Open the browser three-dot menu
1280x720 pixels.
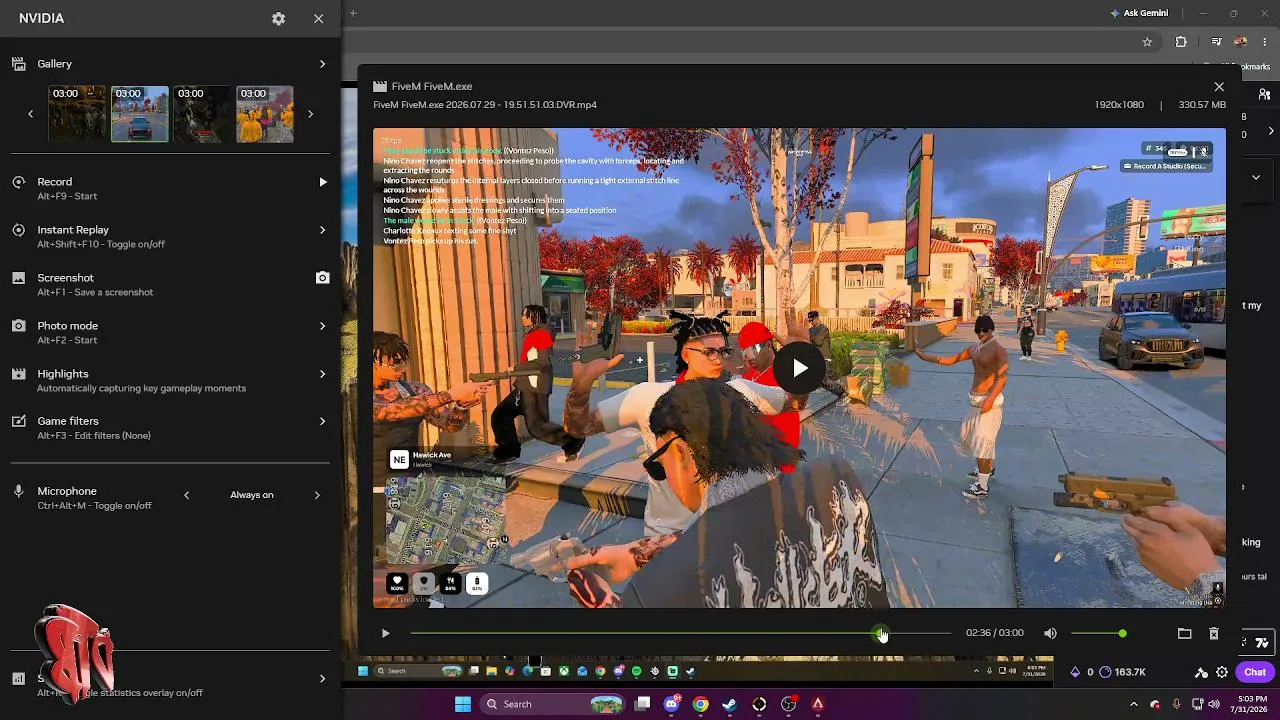[x=1265, y=42]
